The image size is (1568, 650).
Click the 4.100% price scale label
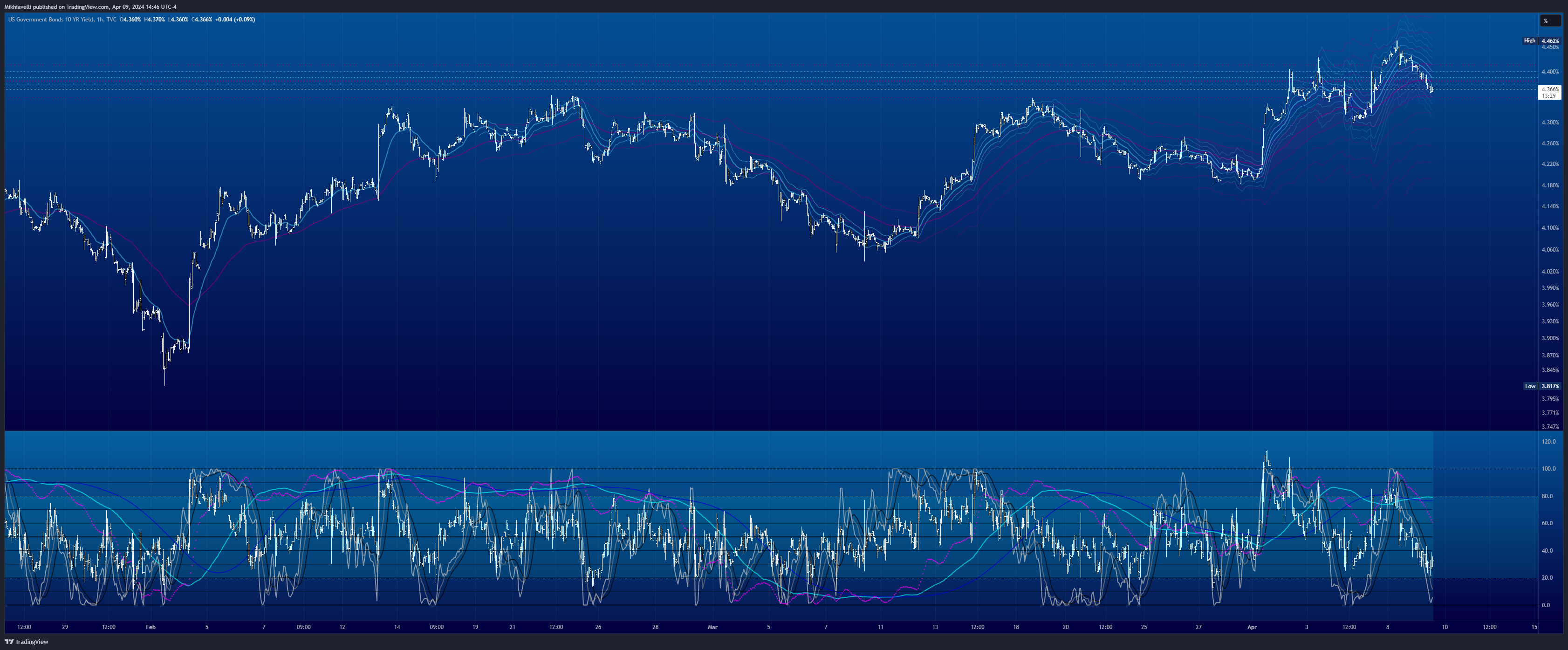click(1550, 228)
